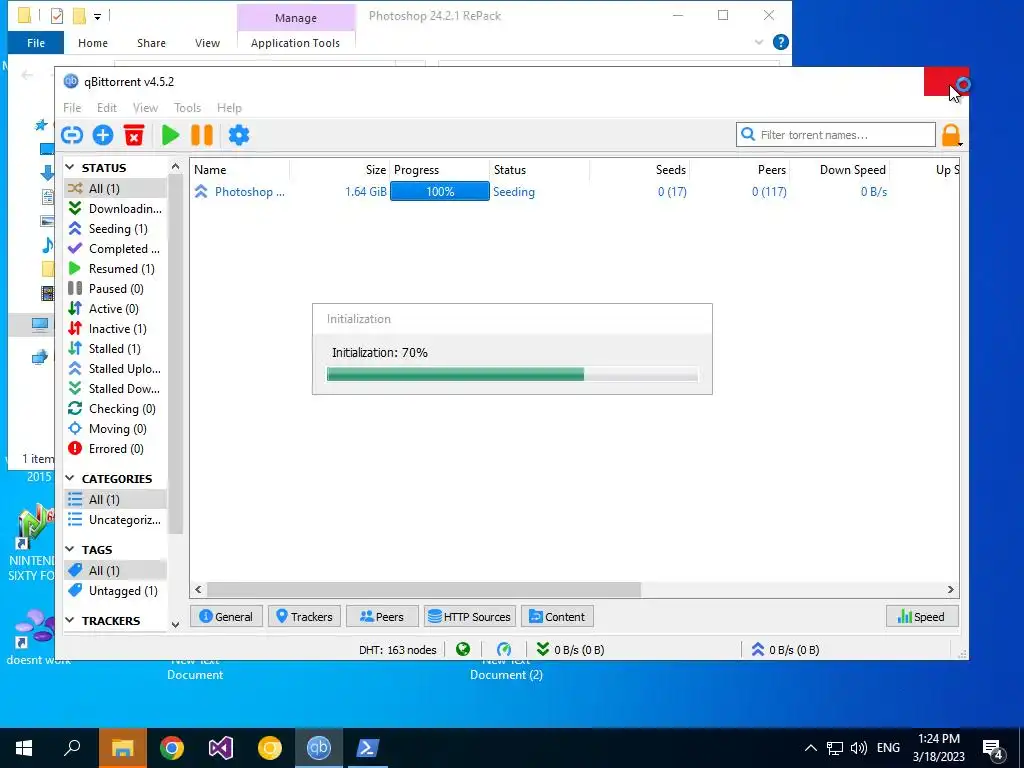Click the globe connection status icon
Viewport: 1024px width, 768px height.
click(x=463, y=649)
